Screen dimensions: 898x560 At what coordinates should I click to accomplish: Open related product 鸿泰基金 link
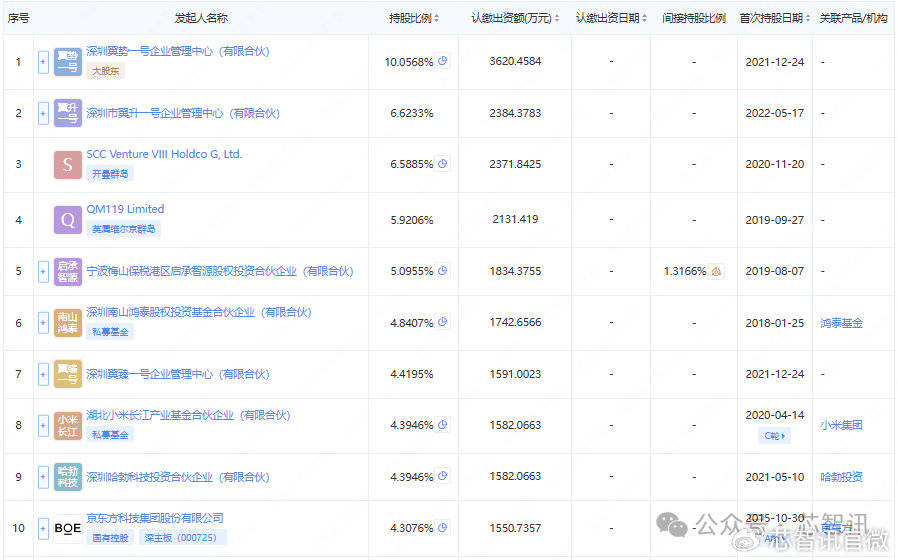(841, 324)
